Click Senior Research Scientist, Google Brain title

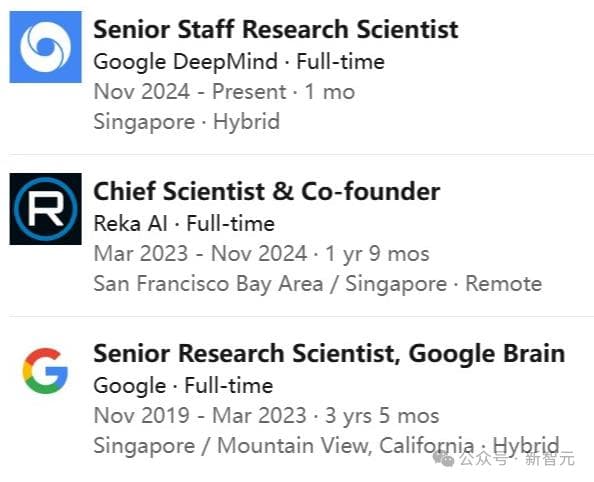click(329, 354)
